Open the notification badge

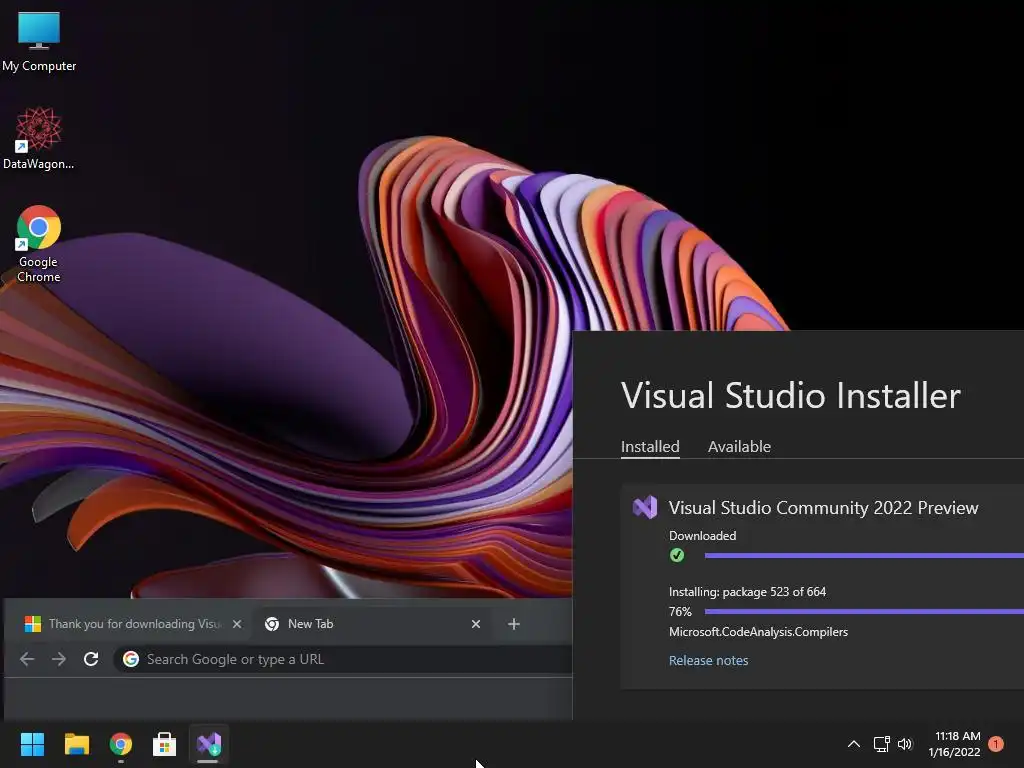pos(996,744)
